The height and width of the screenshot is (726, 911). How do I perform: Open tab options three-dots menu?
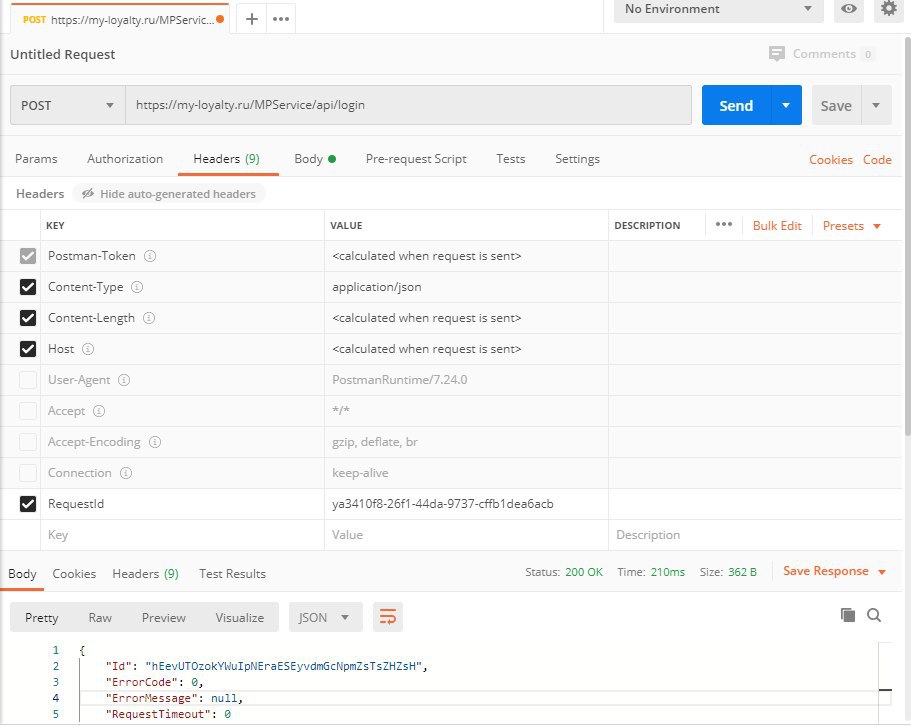coord(281,19)
